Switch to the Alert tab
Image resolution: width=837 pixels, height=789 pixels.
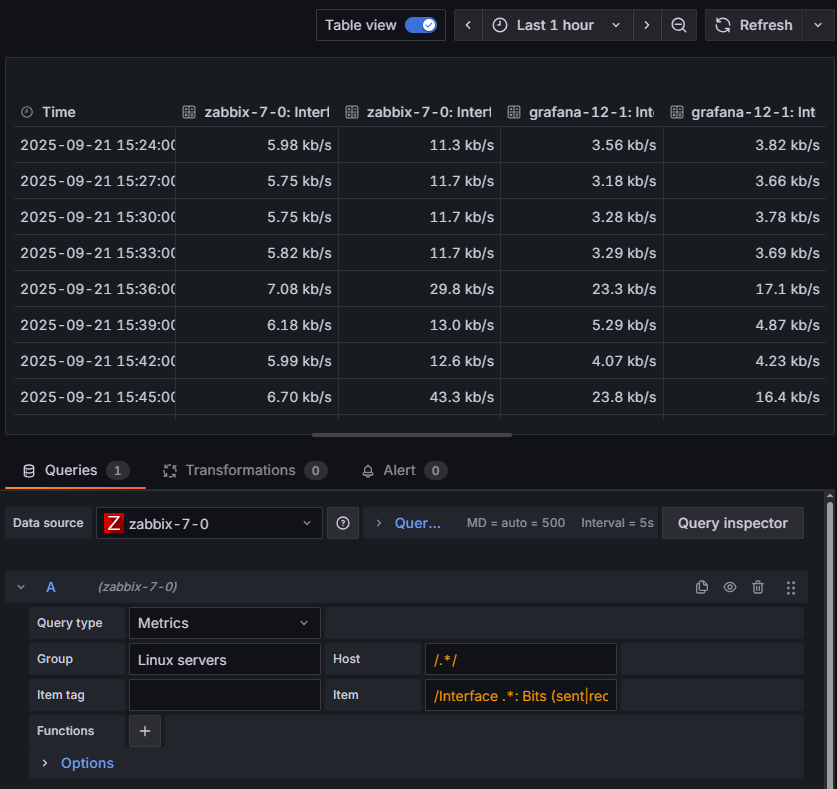coord(399,470)
